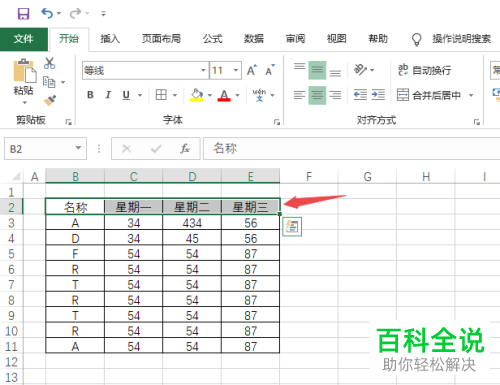
Task: Click the Paste clipboard icon
Action: point(24,71)
